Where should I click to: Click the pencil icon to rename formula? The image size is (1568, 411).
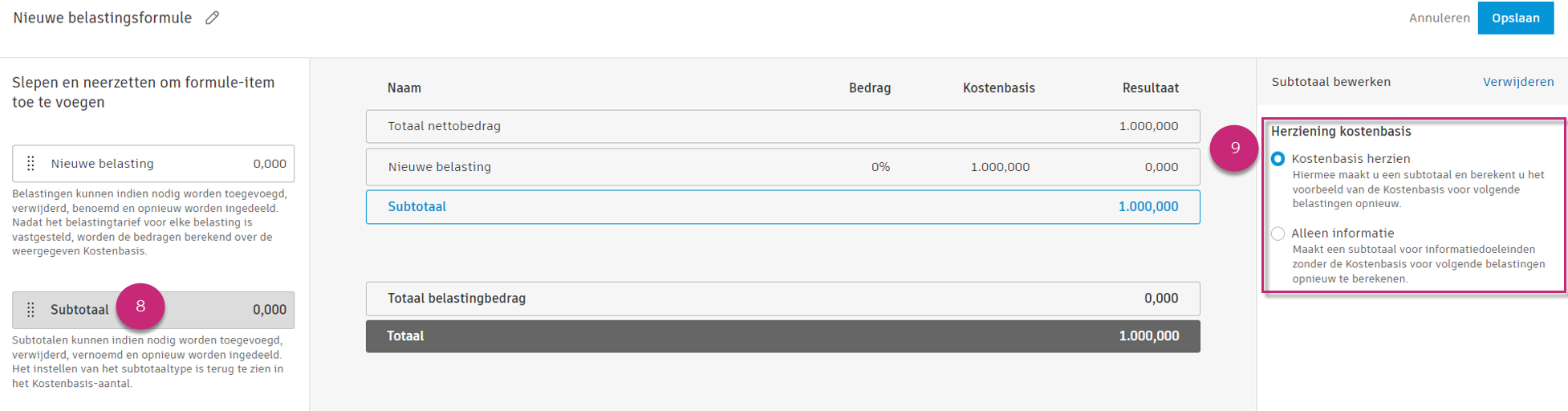[x=212, y=18]
